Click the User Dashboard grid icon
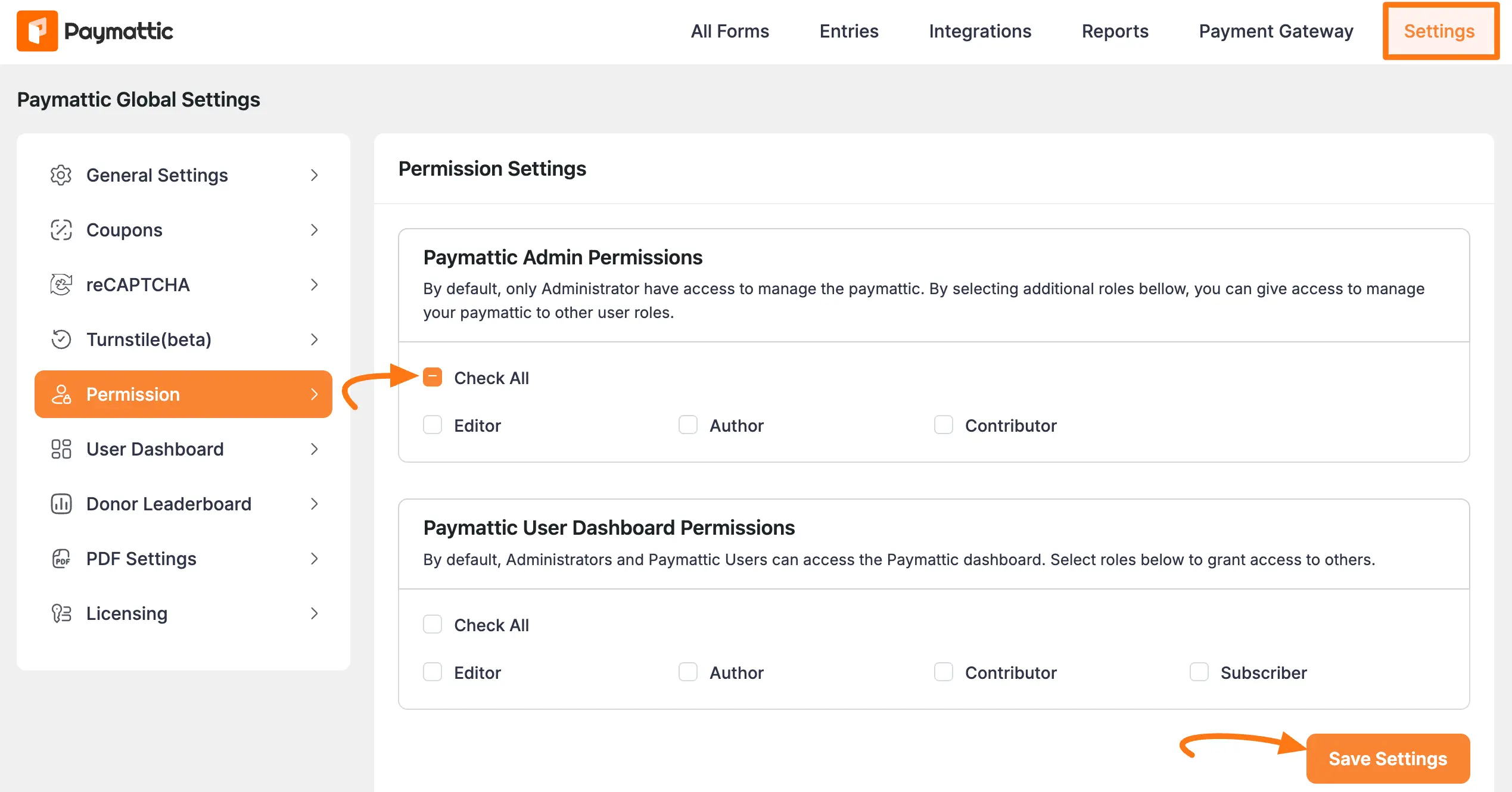This screenshot has height=792, width=1512. (61, 449)
